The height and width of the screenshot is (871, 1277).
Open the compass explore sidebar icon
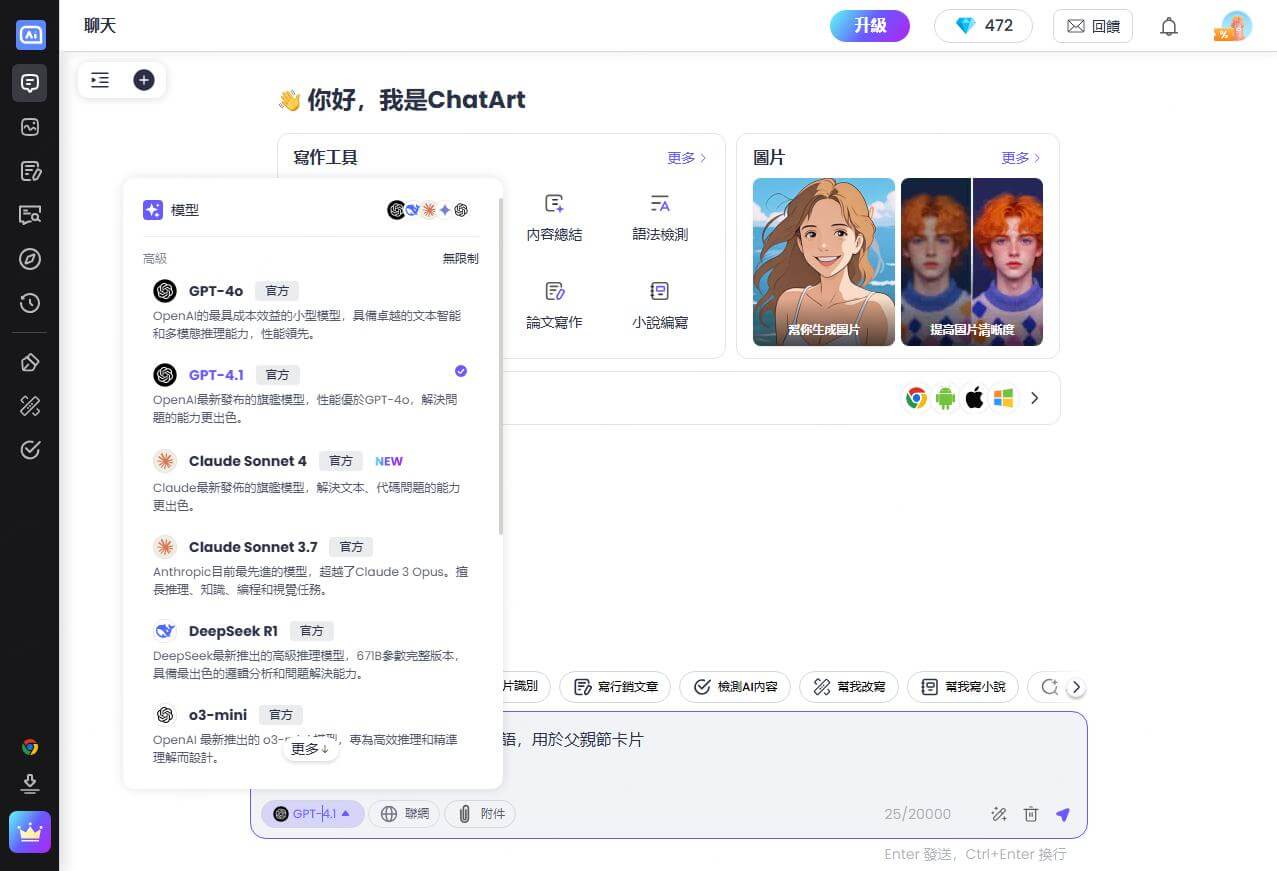pyautogui.click(x=30, y=259)
